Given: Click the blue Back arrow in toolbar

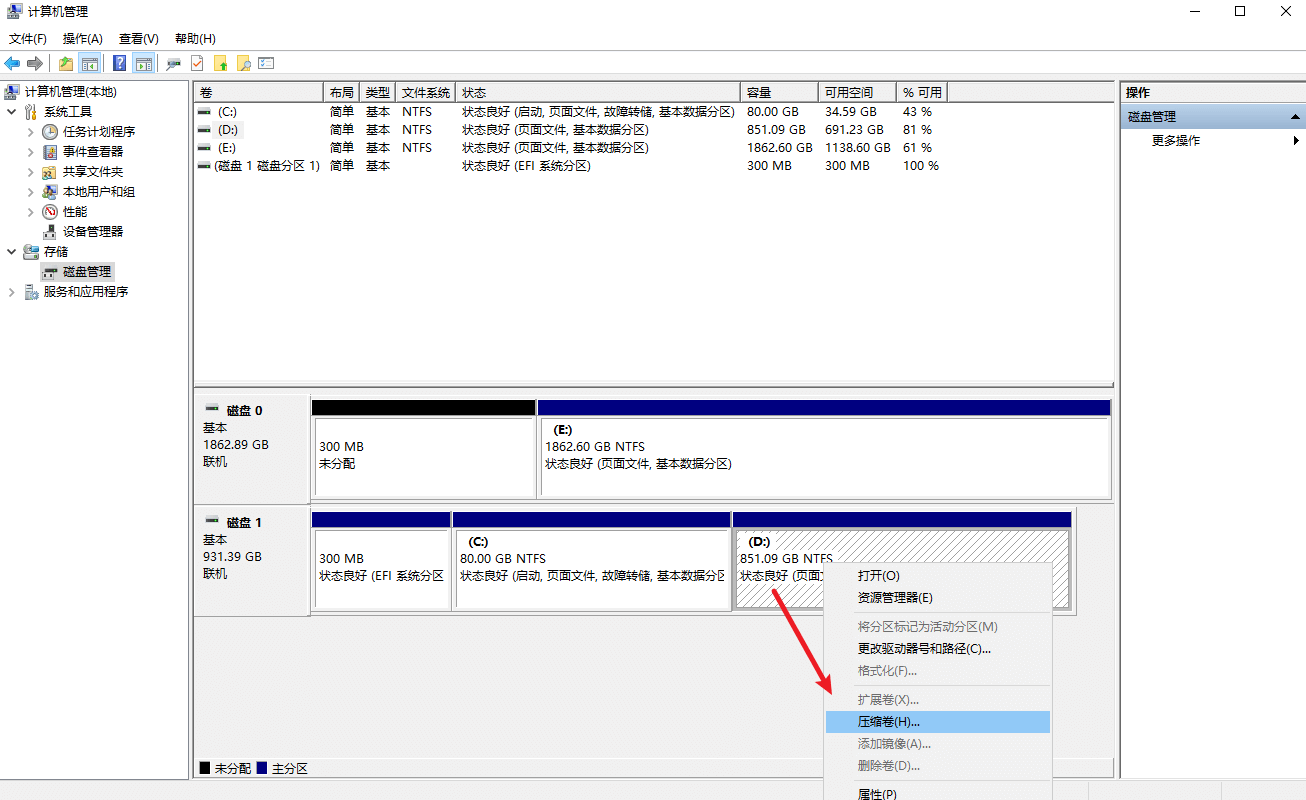Looking at the screenshot, I should click(x=12, y=64).
